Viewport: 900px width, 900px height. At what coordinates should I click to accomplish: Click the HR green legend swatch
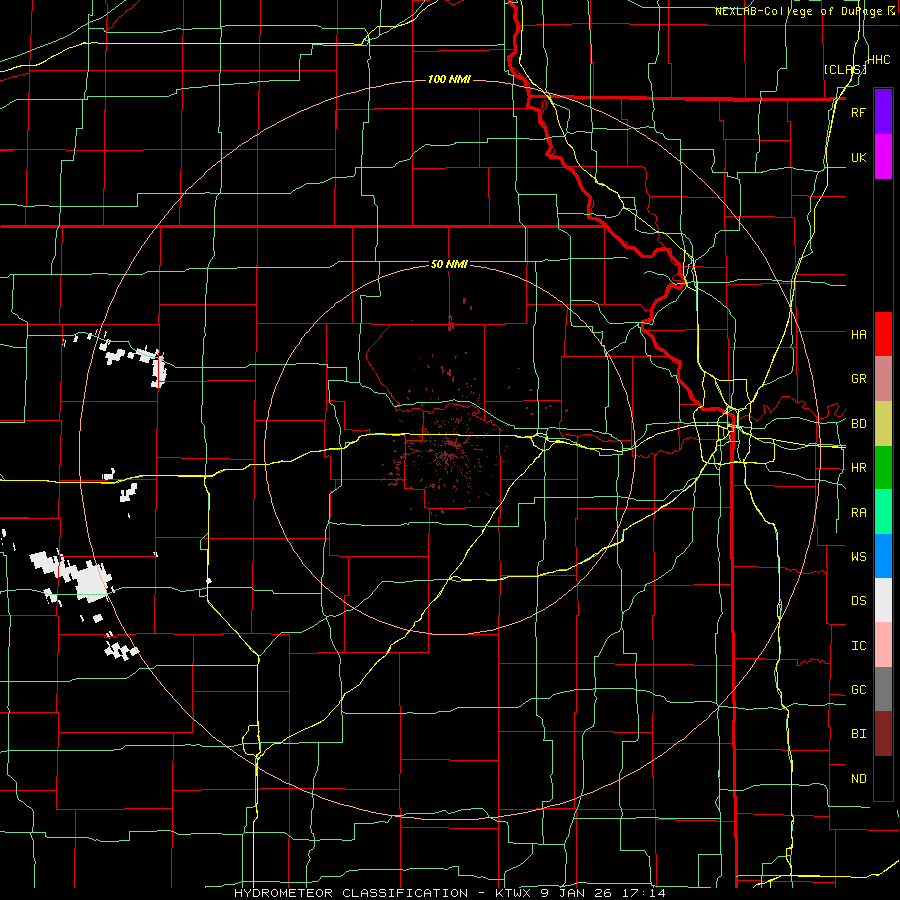[883, 468]
